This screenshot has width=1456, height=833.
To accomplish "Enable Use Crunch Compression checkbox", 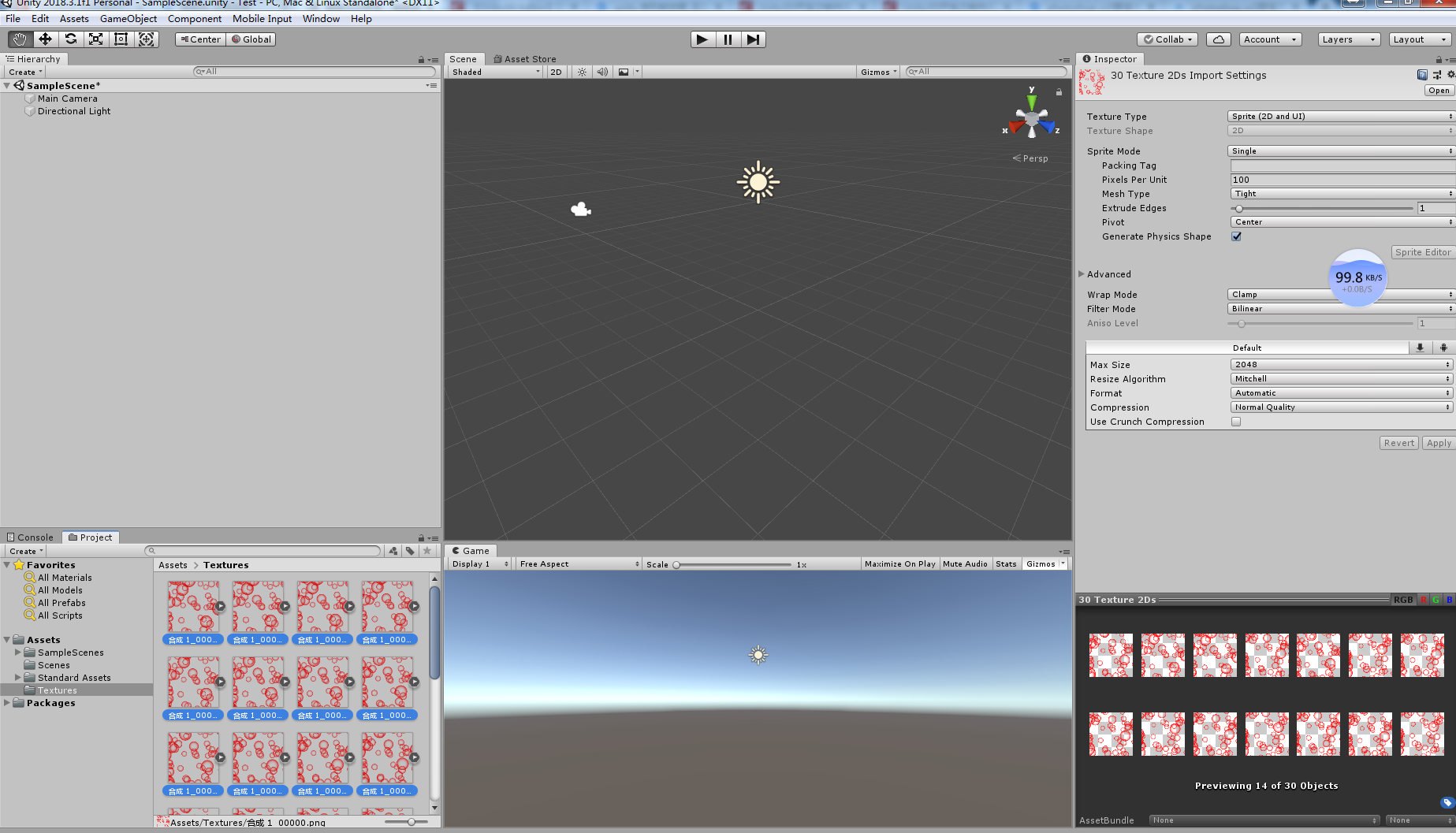I will [1236, 422].
